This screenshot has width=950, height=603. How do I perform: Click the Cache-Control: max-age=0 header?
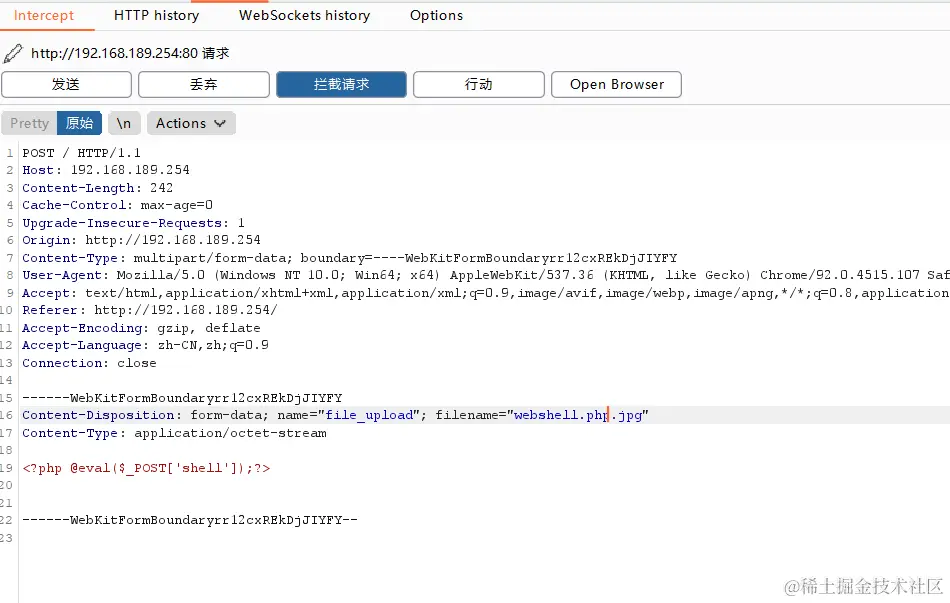pos(118,205)
